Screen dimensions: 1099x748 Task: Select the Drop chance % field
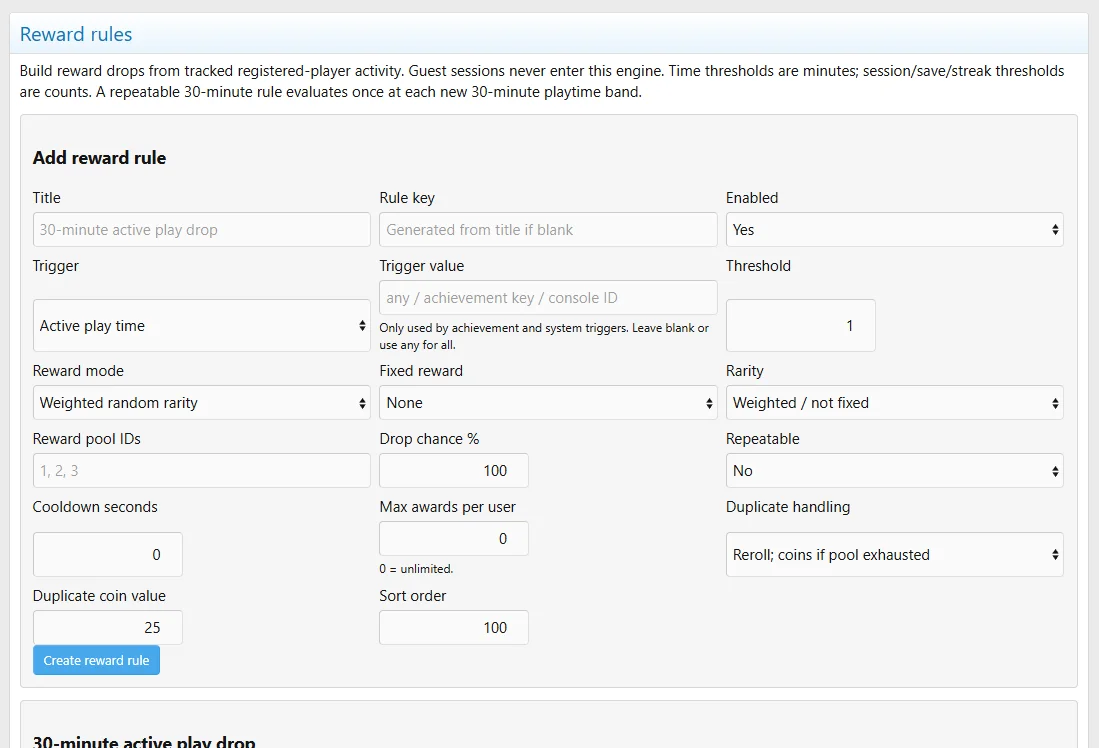[453, 470]
